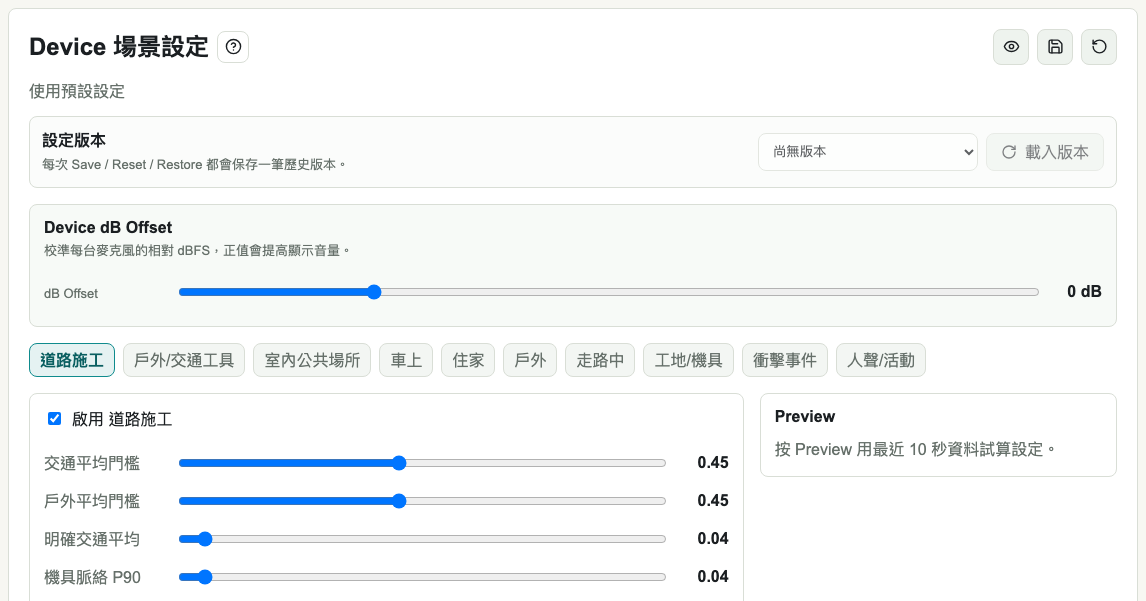The image size is (1146, 601).
Task: Select the 道路施工 tab
Action: (72, 360)
